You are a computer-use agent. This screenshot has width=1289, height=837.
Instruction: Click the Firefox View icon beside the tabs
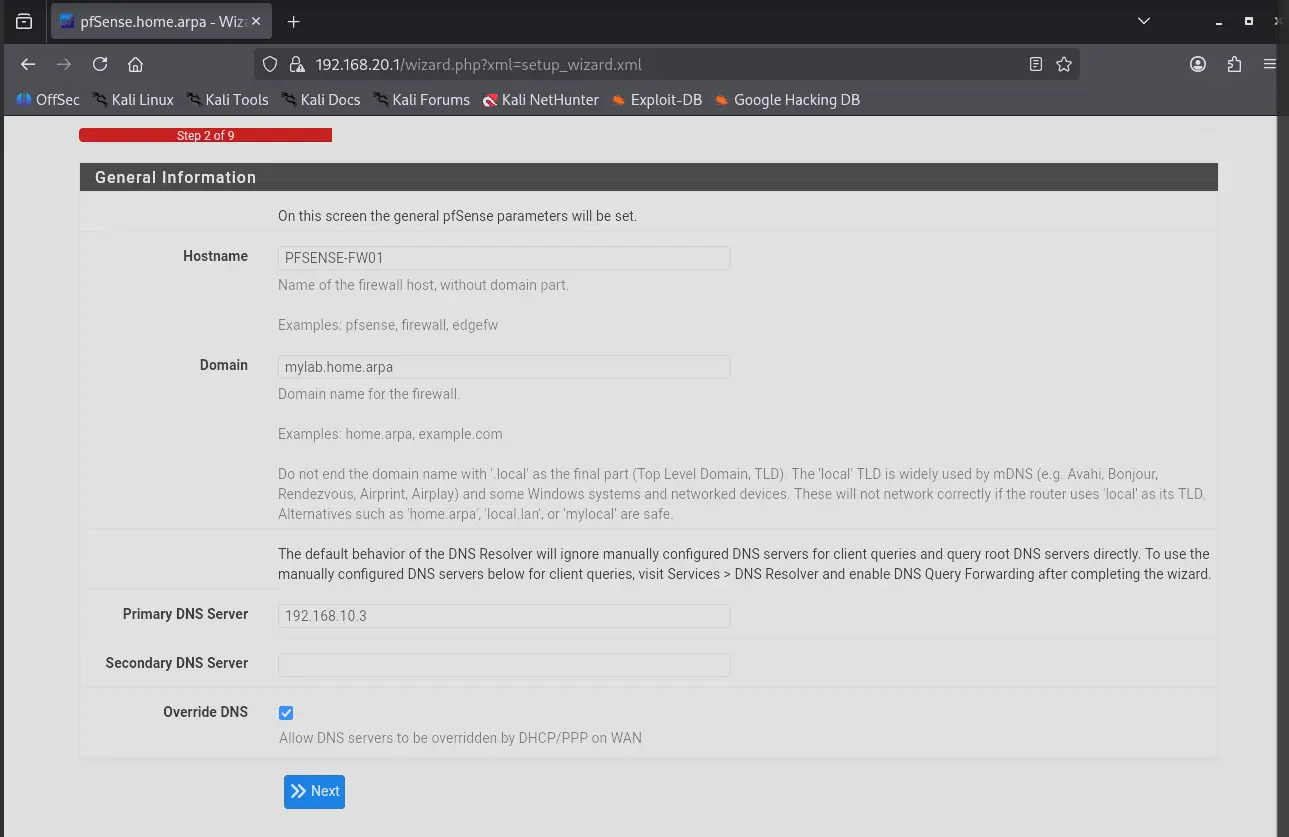24,21
